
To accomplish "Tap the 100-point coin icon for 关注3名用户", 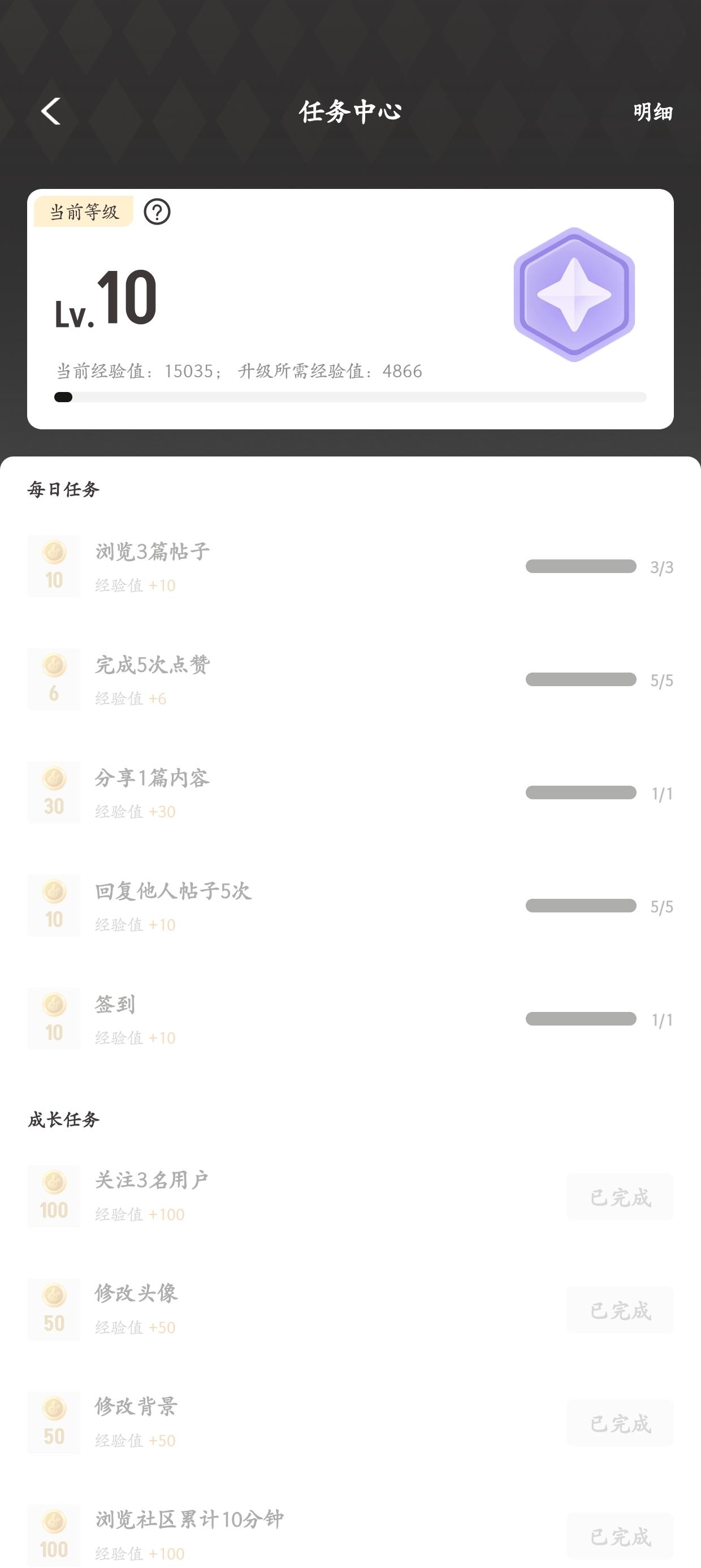I will (x=54, y=1197).
